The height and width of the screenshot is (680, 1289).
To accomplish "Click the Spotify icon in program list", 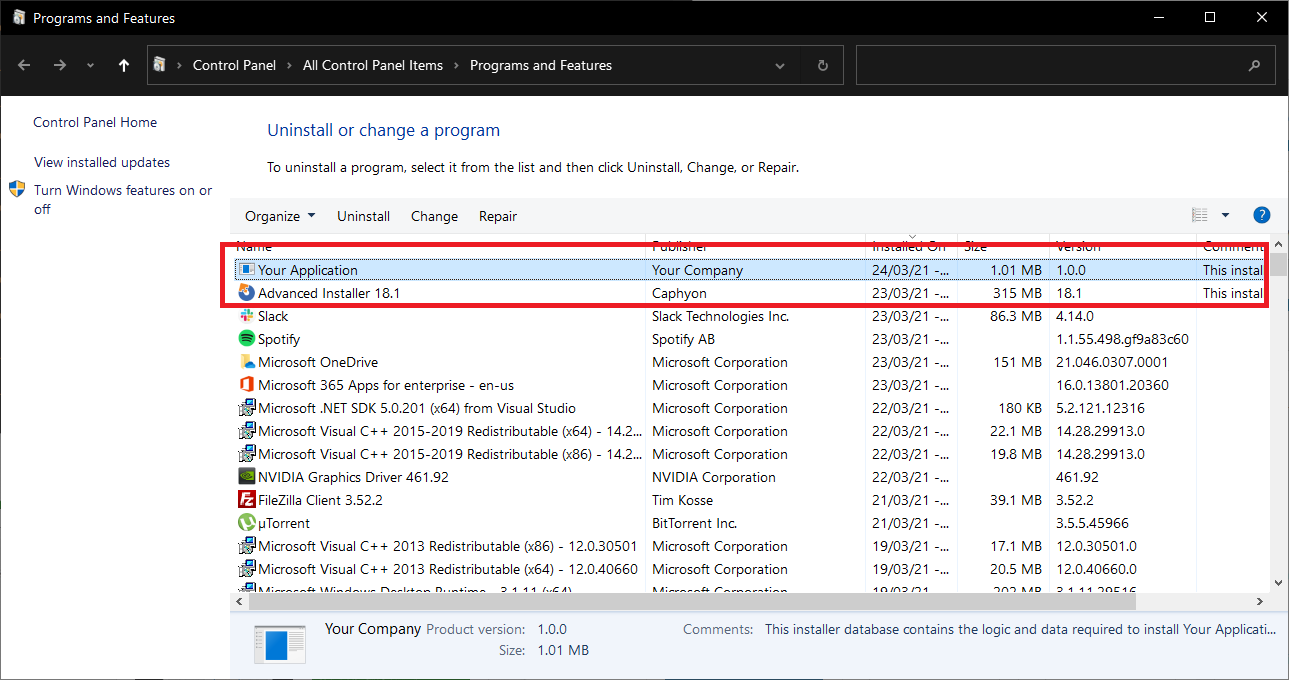I will point(246,339).
